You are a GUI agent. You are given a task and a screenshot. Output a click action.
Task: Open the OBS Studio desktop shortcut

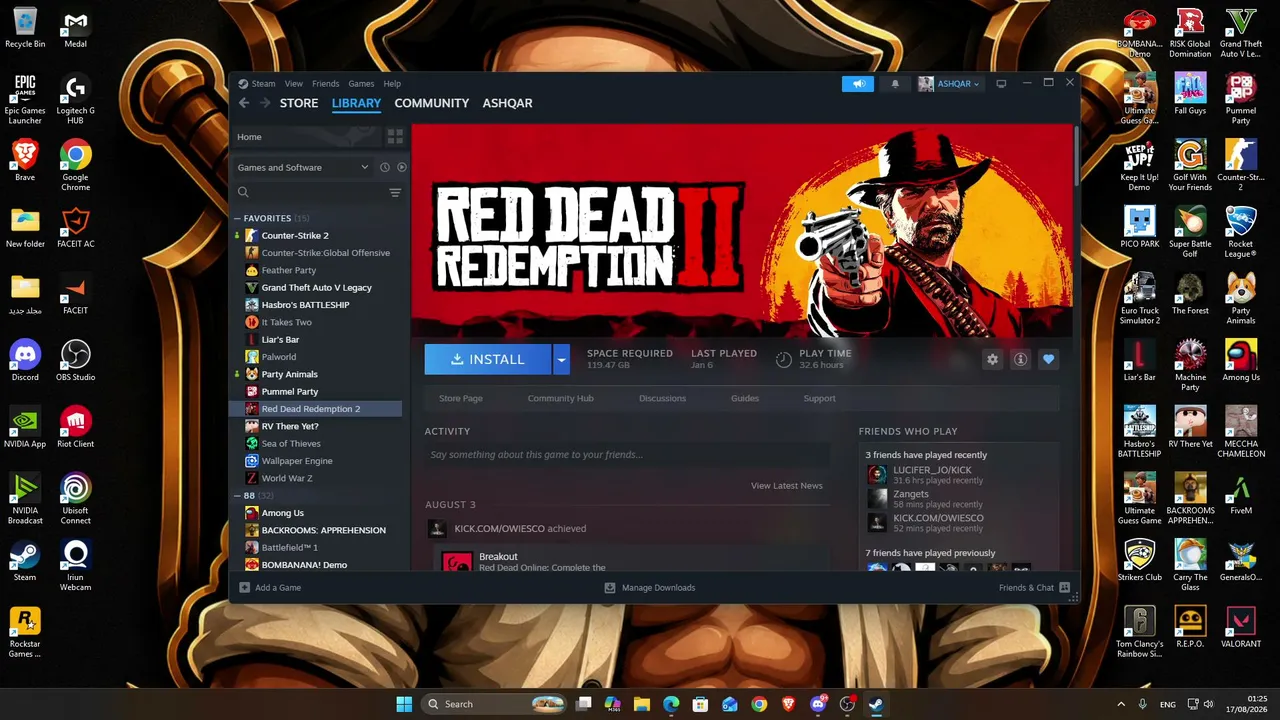[76, 361]
